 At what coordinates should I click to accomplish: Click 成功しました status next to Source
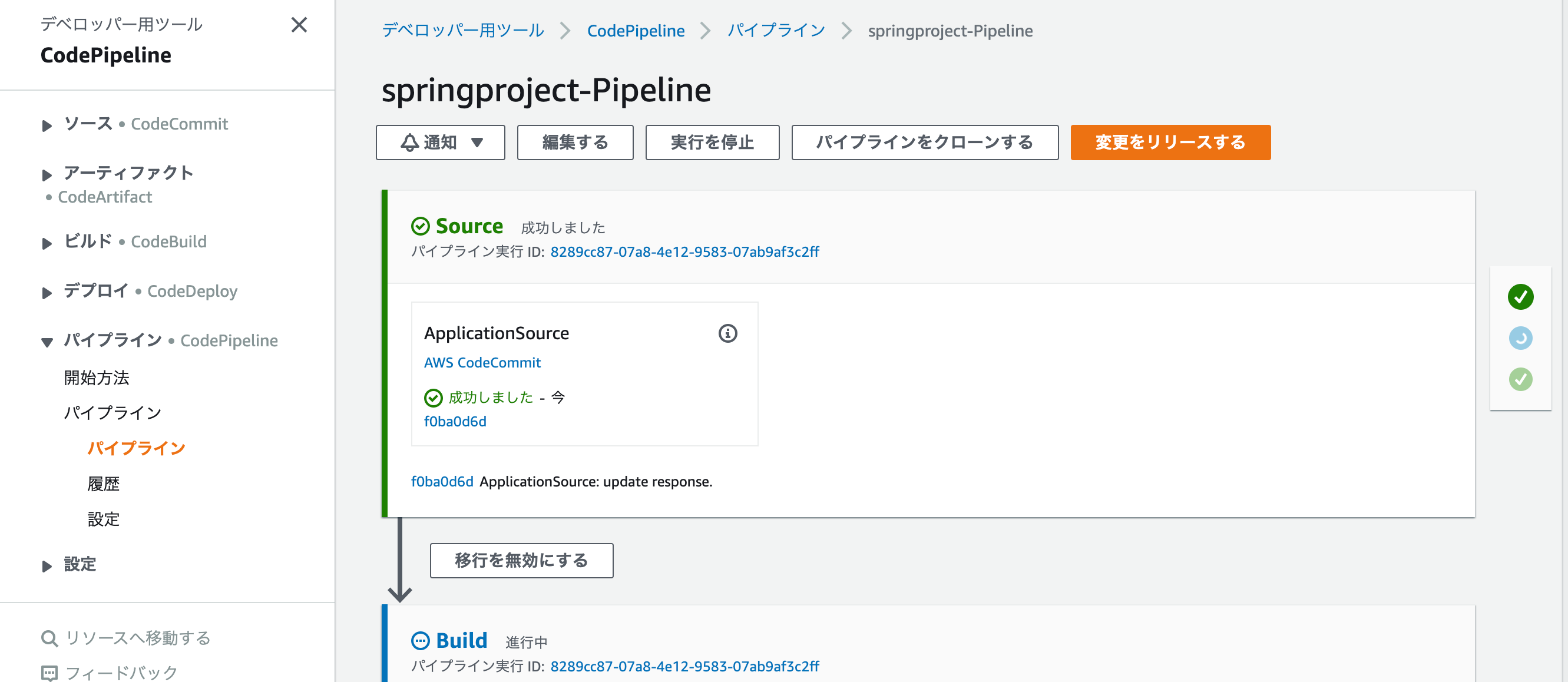point(563,227)
